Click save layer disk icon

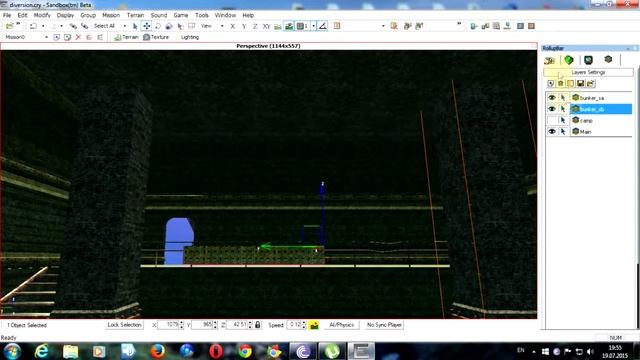[580, 84]
